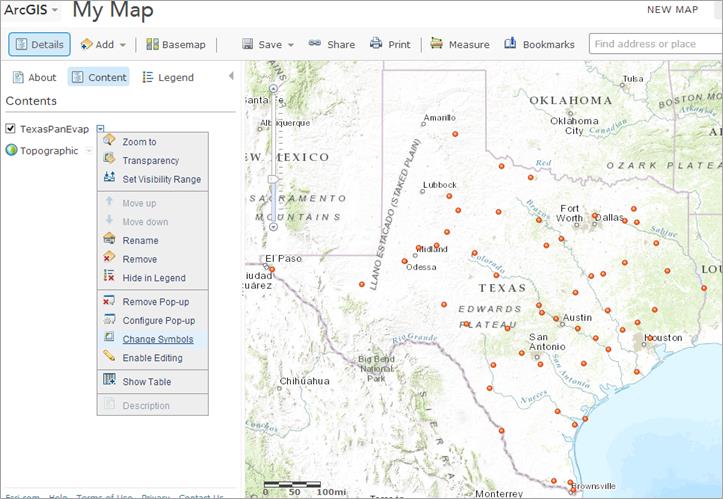Viewport: 723px width, 499px height.
Task: Uncheck the TexasPanEvap layer checkbox
Action: click(x=11, y=129)
